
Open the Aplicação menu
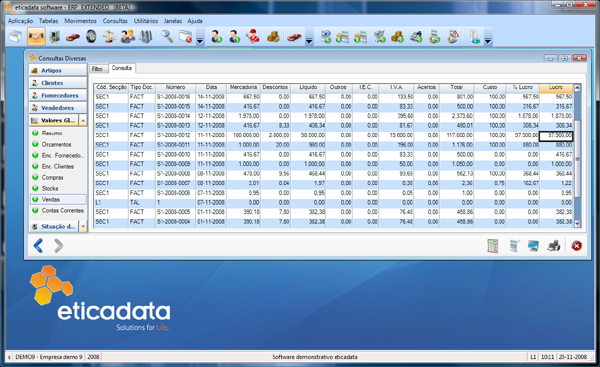[20, 21]
